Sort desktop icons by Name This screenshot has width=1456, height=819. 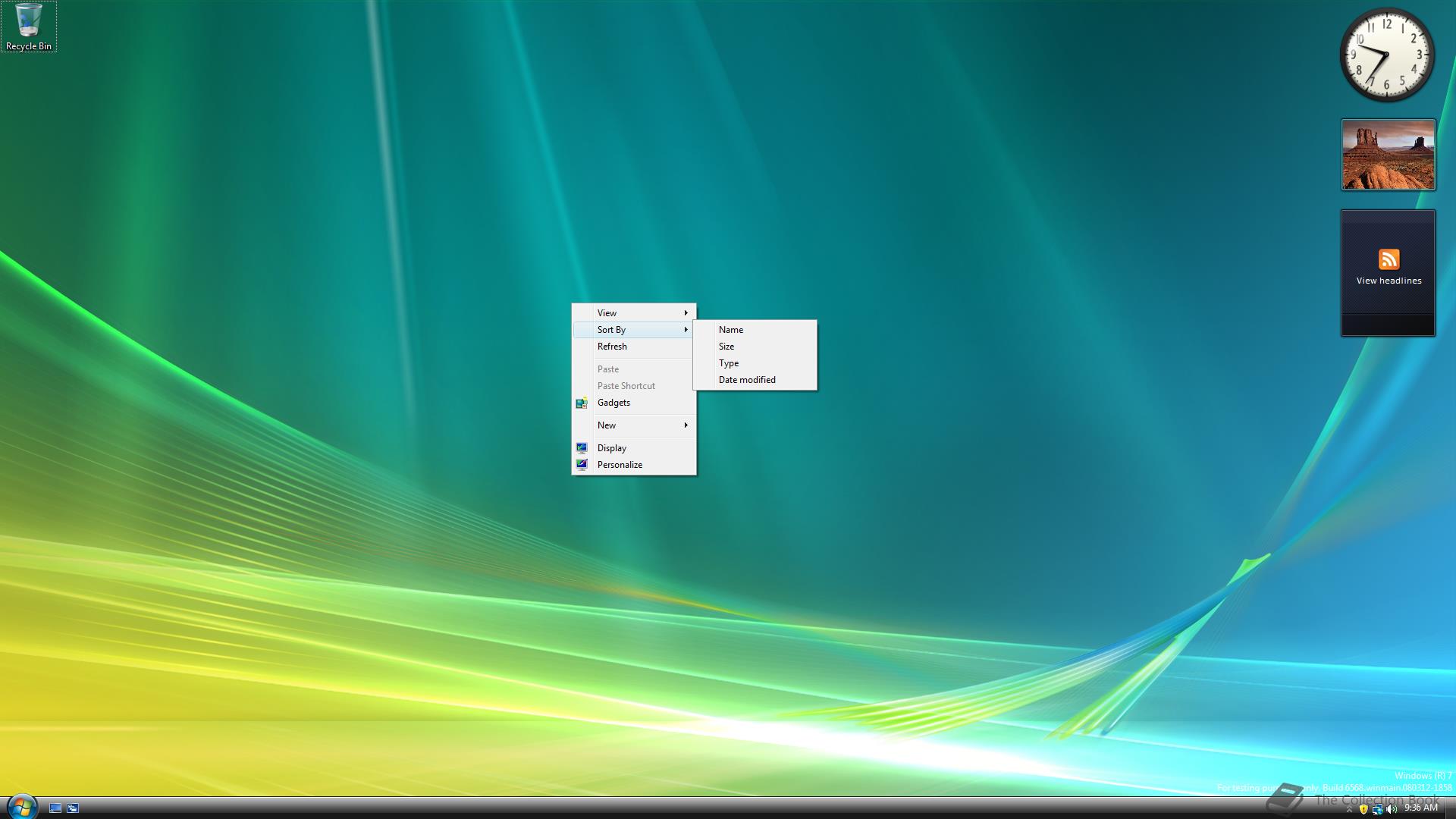point(755,330)
